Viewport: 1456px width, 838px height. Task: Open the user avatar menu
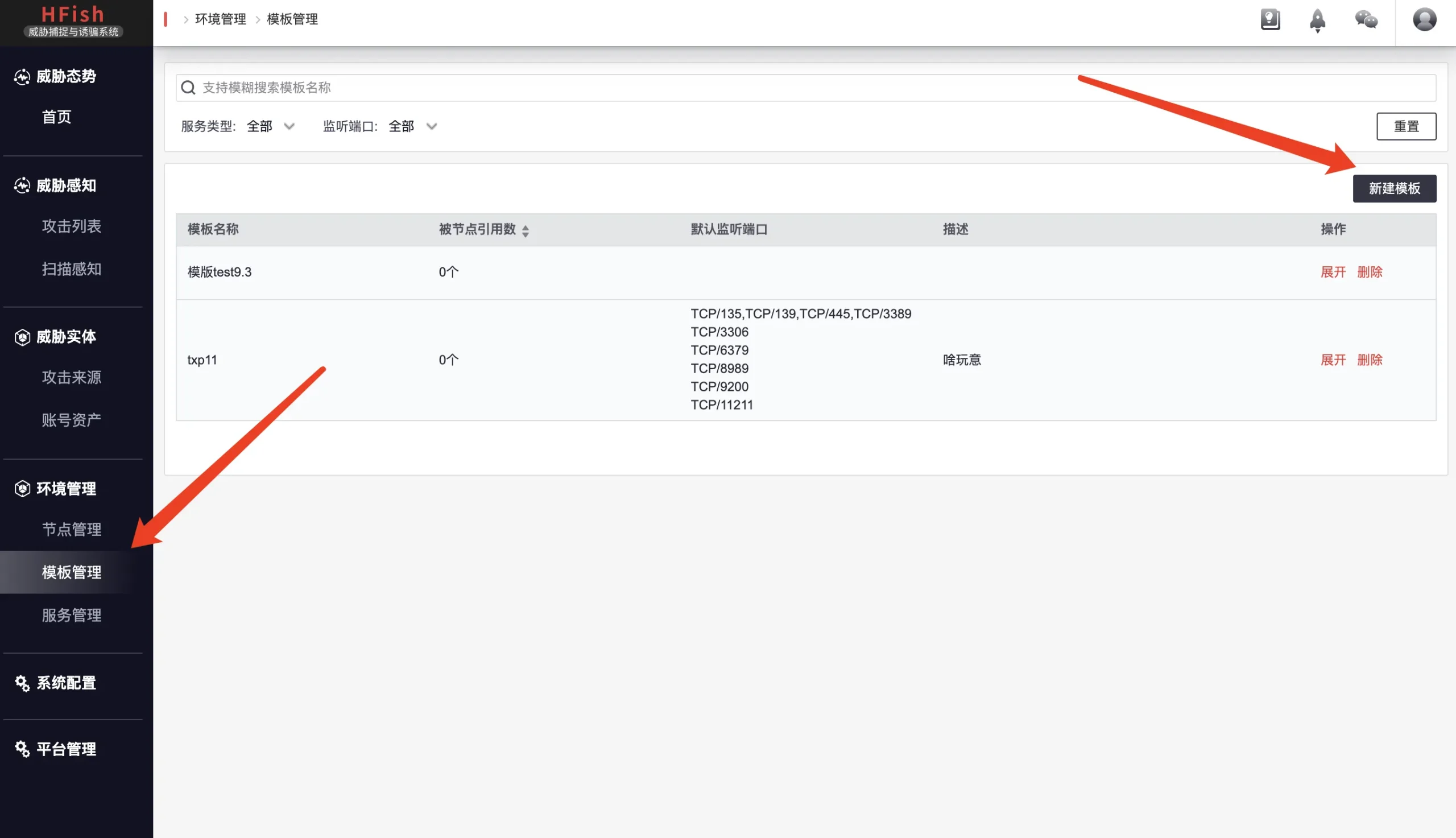[1424, 19]
